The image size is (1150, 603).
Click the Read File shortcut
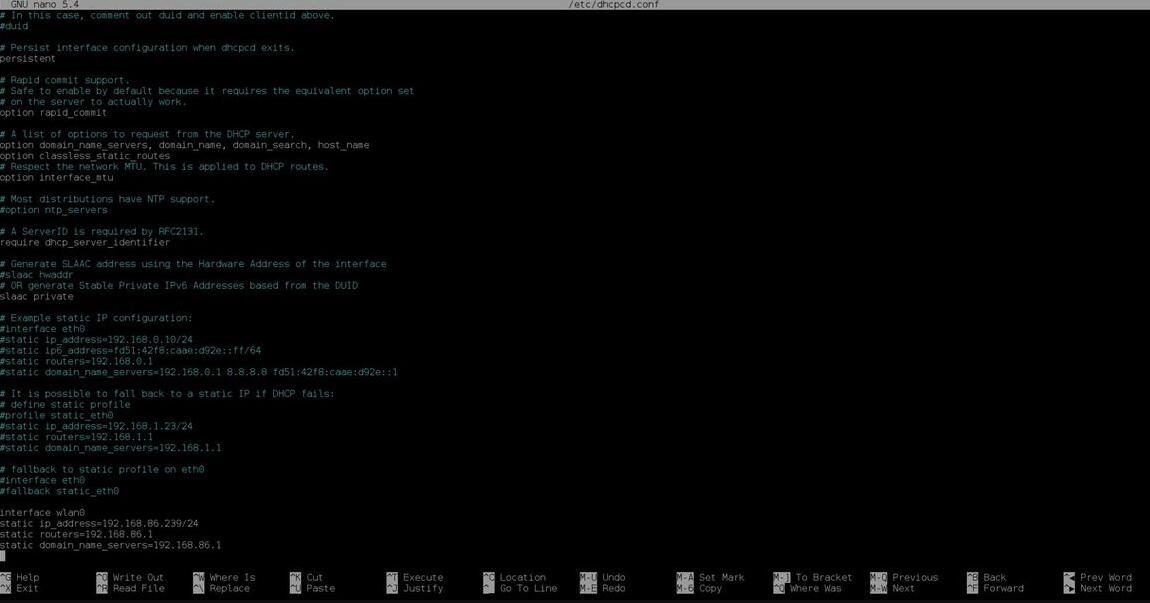pos(137,589)
